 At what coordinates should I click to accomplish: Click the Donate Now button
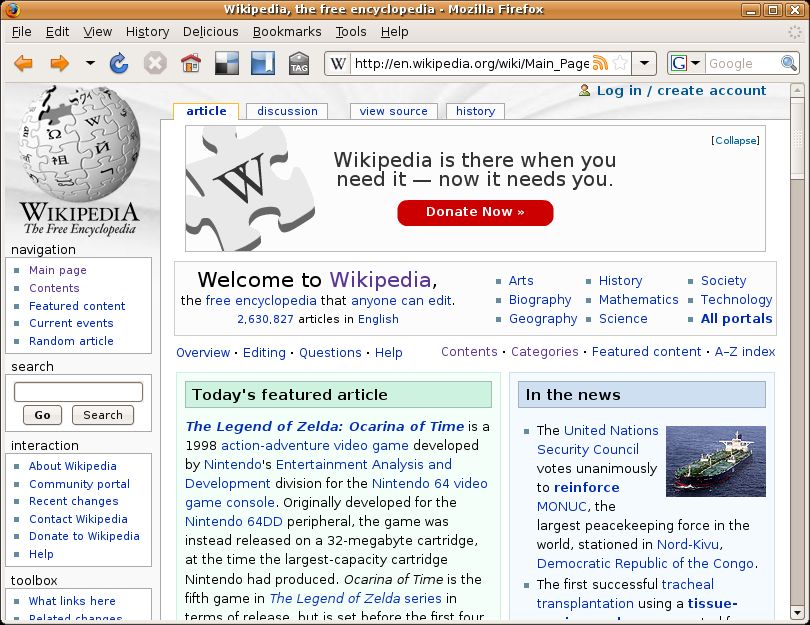pyautogui.click(x=475, y=212)
